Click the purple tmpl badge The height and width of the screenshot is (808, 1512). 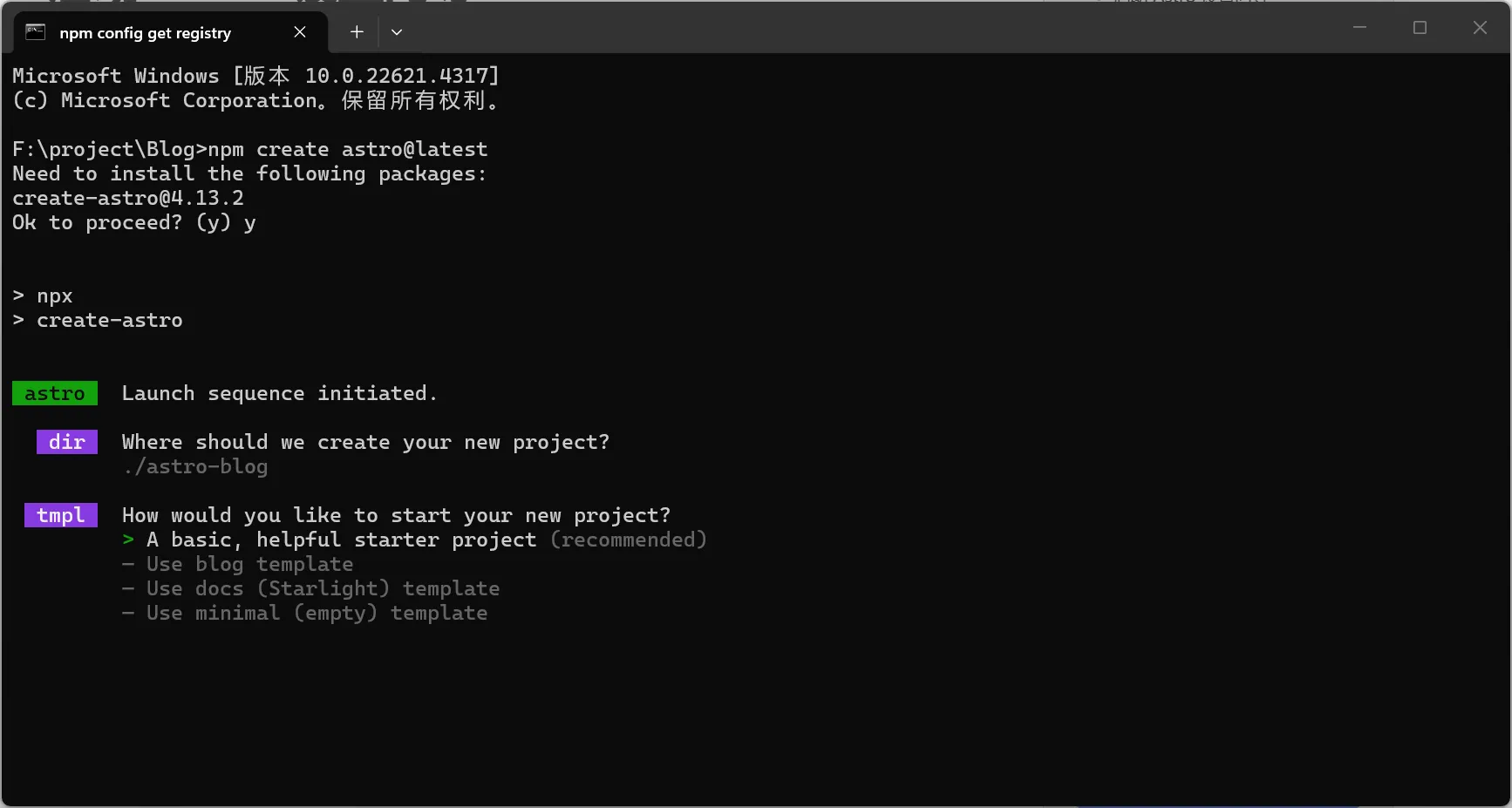pyautogui.click(x=61, y=516)
